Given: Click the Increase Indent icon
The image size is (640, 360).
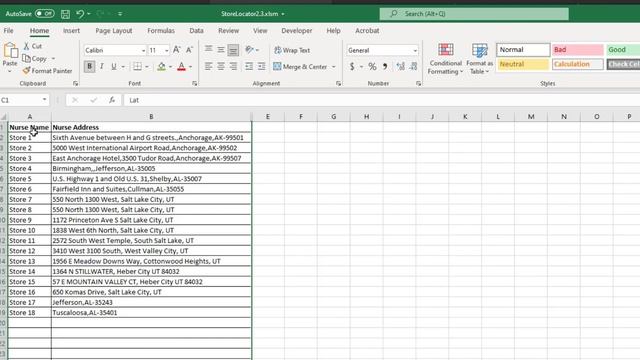Looking at the screenshot, I should [261, 66].
